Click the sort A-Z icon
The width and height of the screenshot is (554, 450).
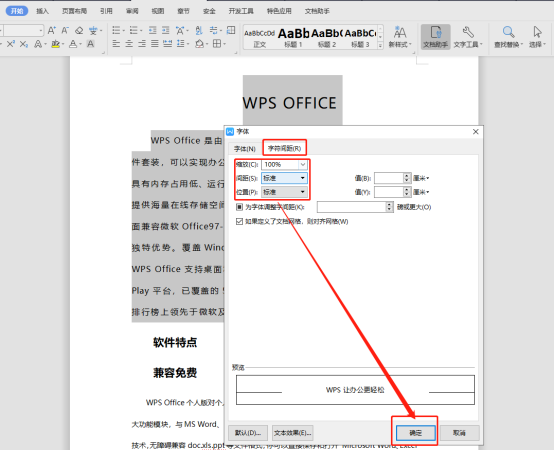(x=199, y=30)
